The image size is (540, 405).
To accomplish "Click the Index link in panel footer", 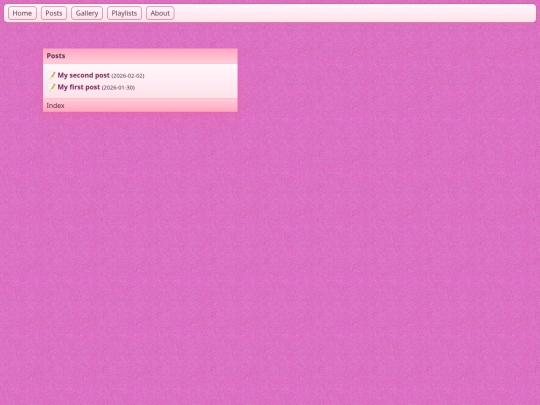I will click(55, 105).
